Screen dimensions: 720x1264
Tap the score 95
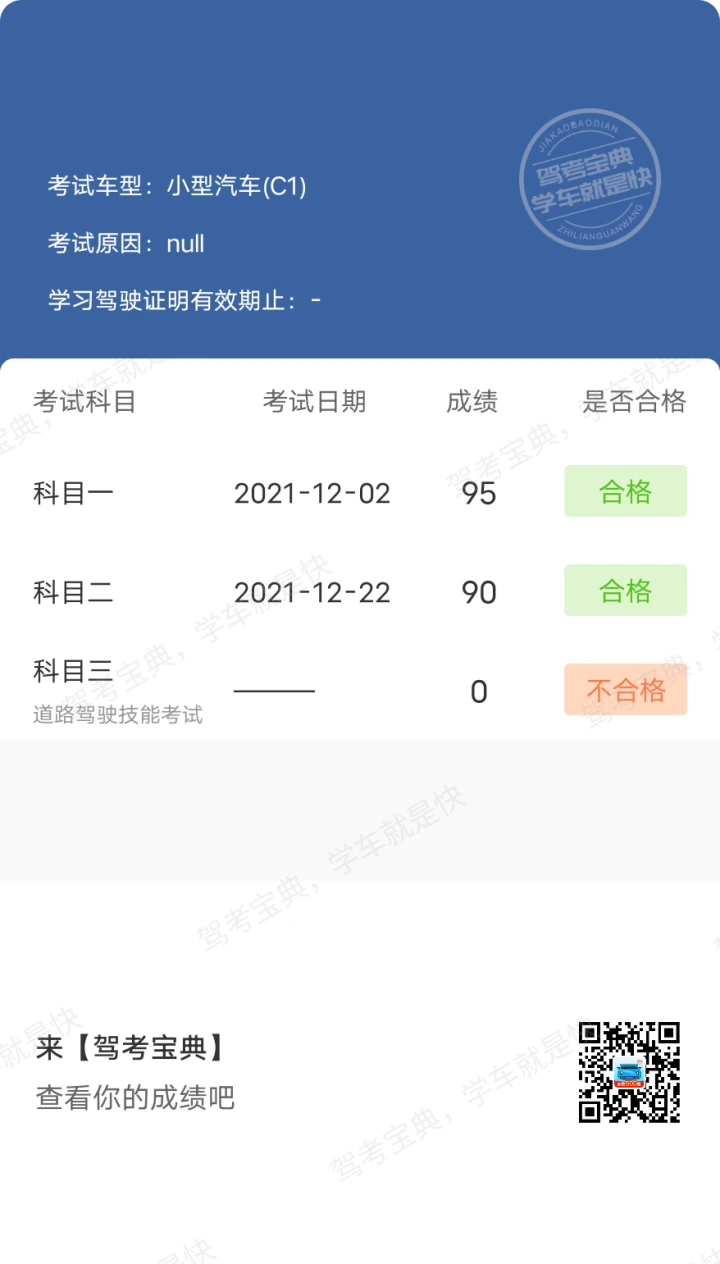pyautogui.click(x=479, y=493)
